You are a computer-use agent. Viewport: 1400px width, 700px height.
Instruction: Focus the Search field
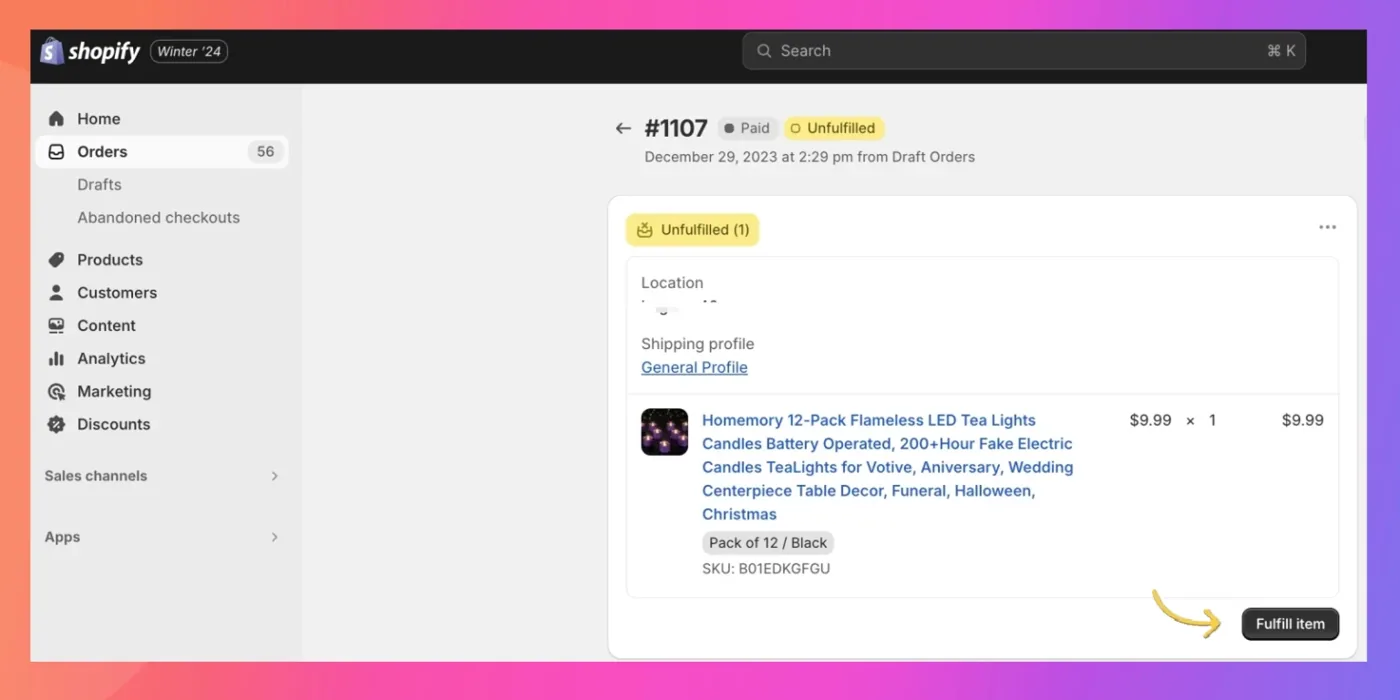coord(1024,51)
